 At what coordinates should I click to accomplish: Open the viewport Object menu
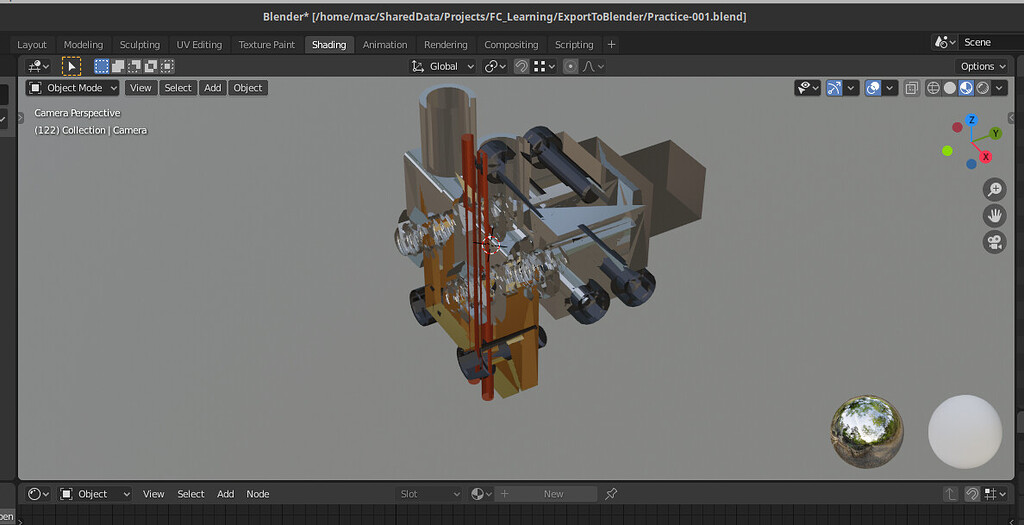[248, 88]
